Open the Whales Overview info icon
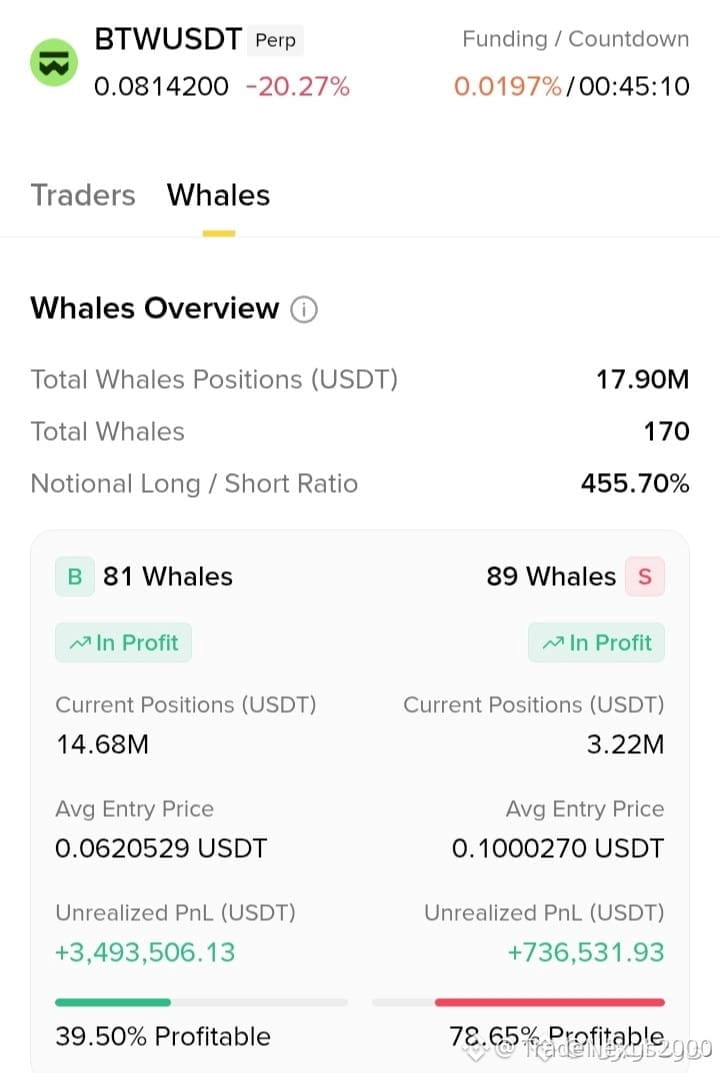720x1073 pixels. coord(304,309)
